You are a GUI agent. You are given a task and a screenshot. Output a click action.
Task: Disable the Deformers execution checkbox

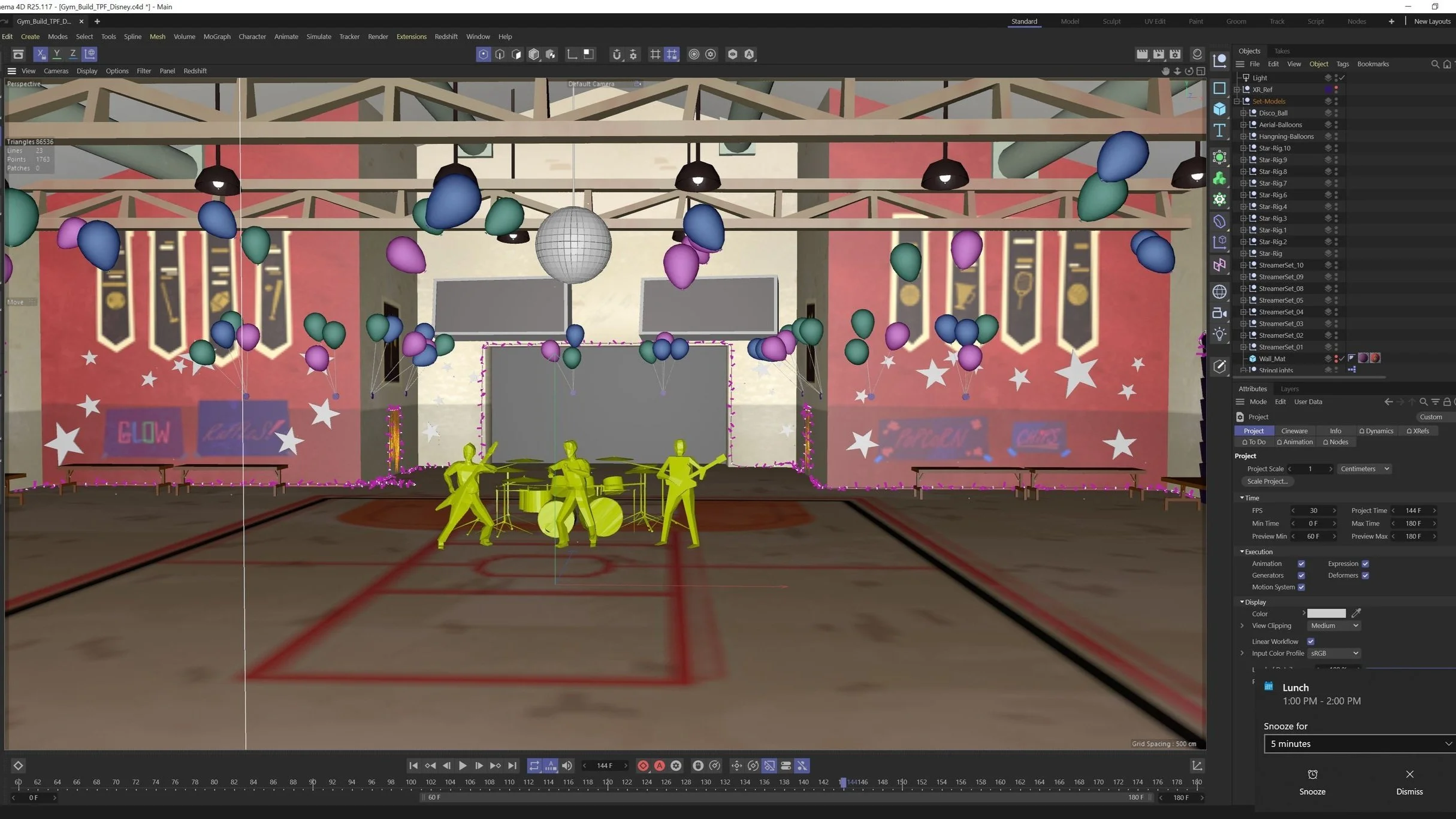[x=1365, y=576]
